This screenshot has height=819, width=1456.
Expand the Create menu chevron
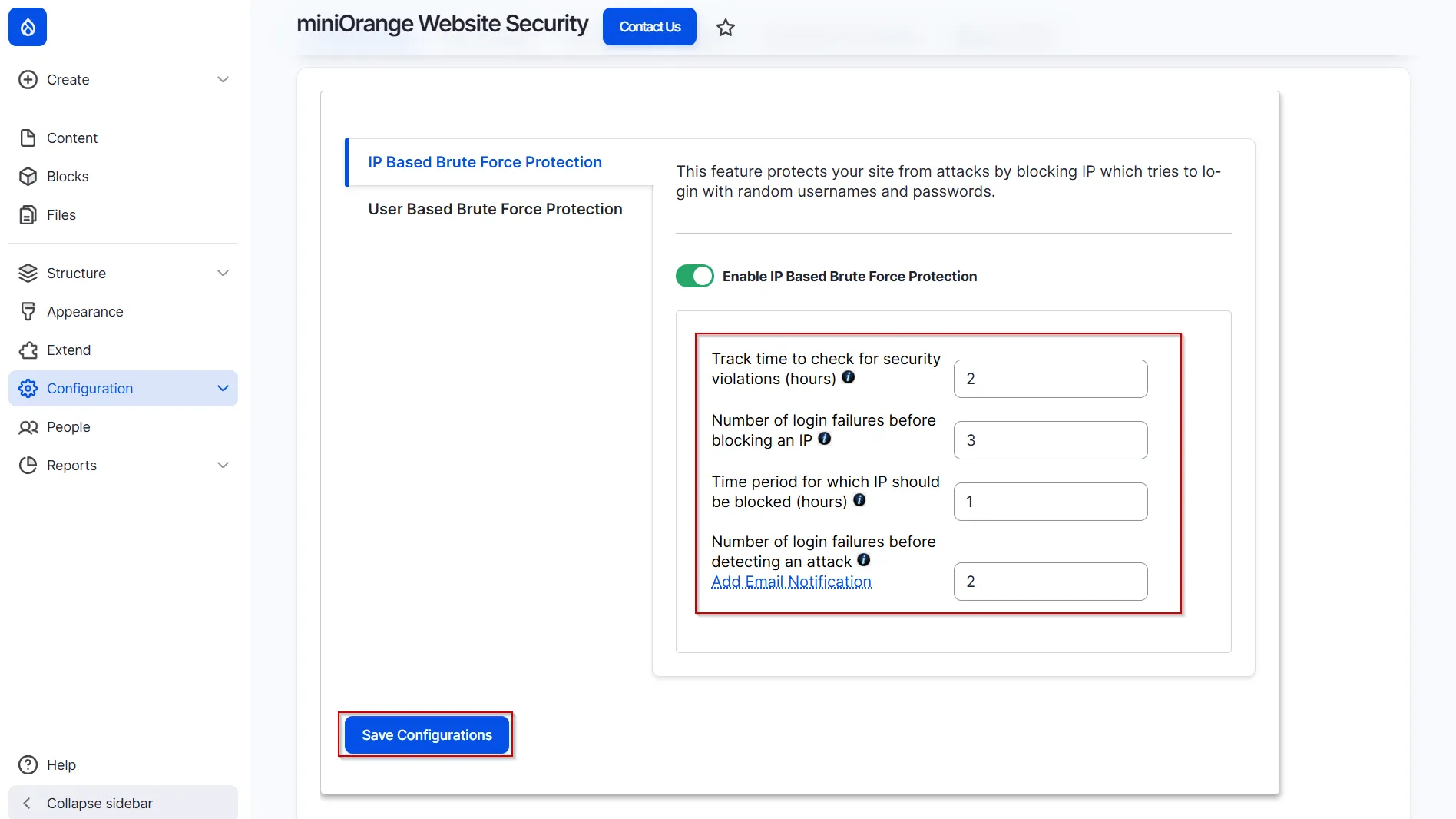(223, 80)
